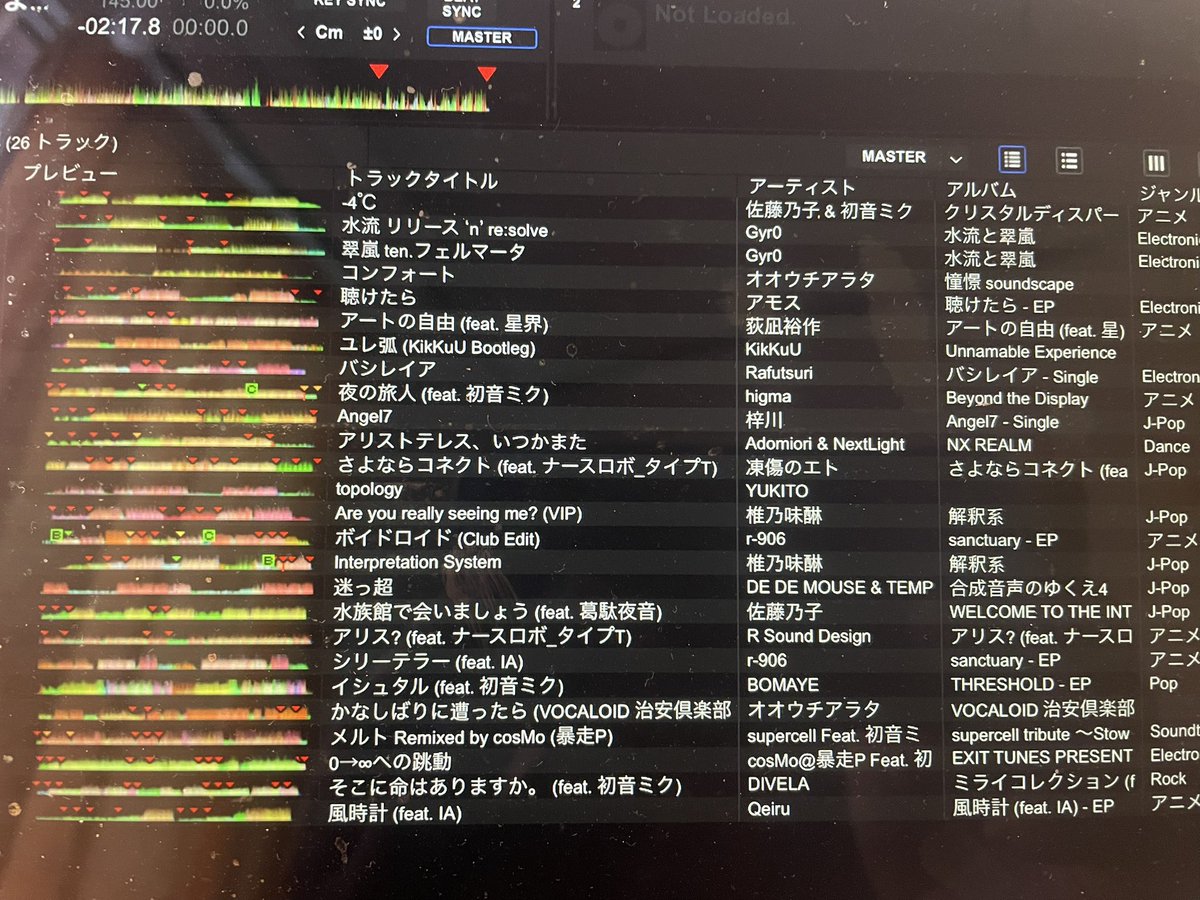Screen dimensions: 1200x900
Task: Select the track title アリス? (feat. ナースロボ_タイプT)
Action: [481, 636]
